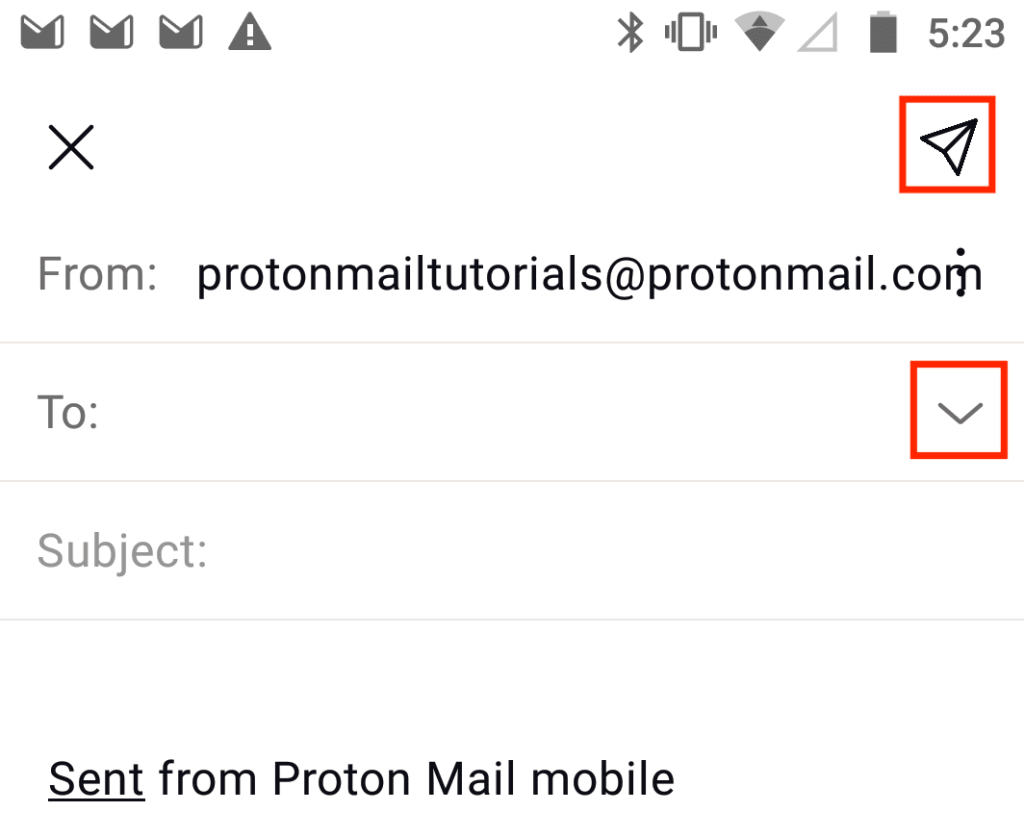Focus the To recipient field
Image resolution: width=1024 pixels, height=837 pixels.
click(503, 412)
